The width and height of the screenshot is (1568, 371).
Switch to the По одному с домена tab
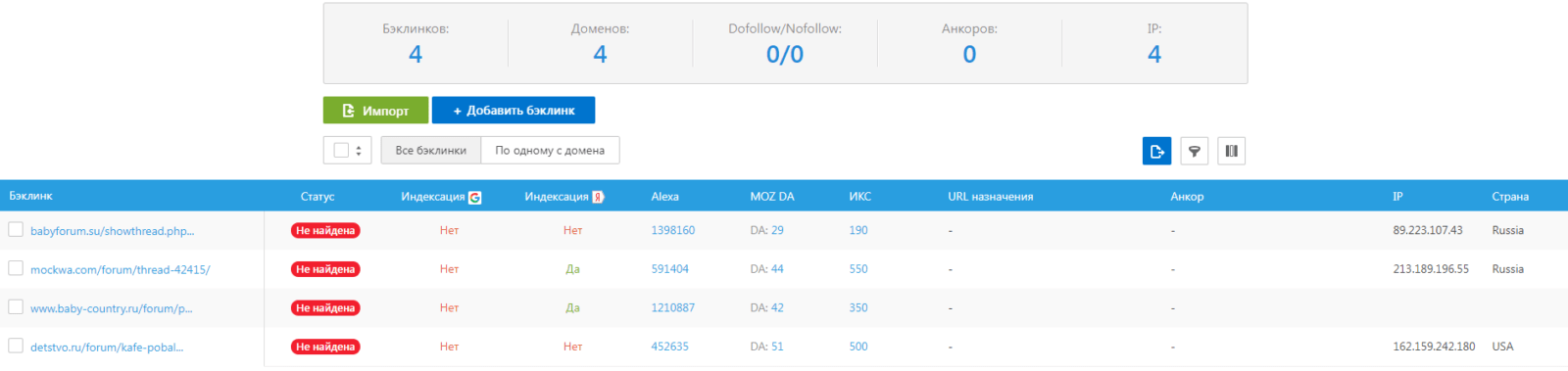(x=550, y=150)
